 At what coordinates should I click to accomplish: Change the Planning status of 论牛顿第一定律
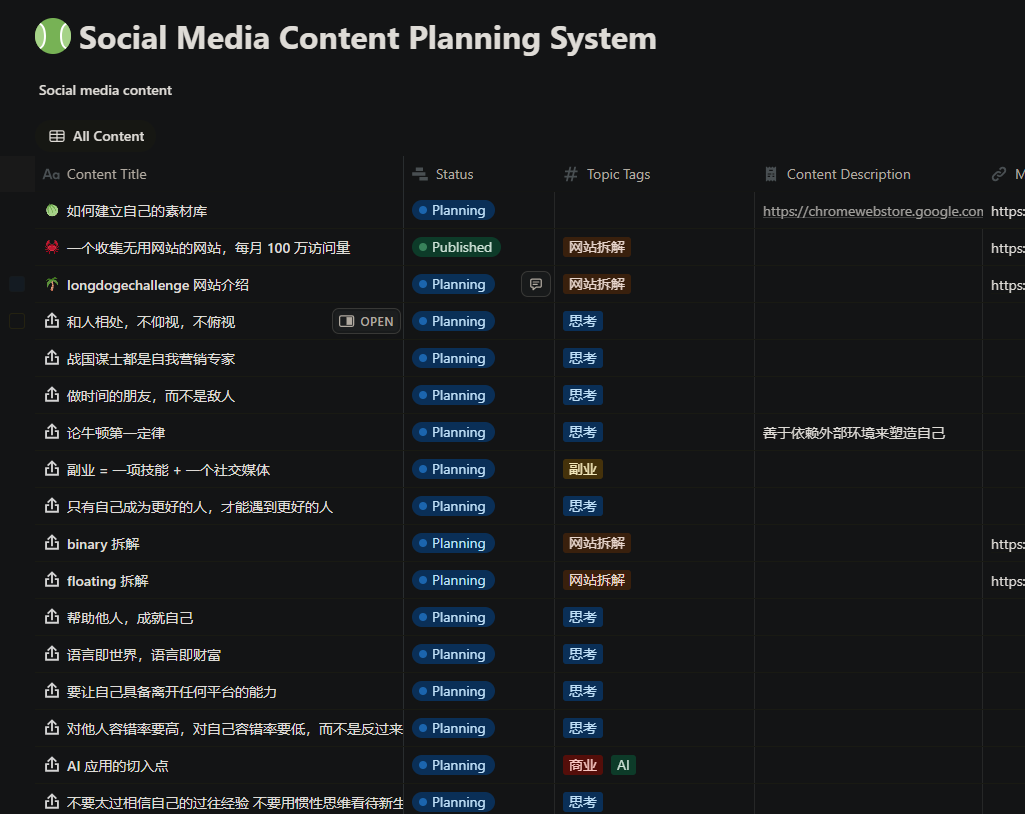click(x=453, y=432)
